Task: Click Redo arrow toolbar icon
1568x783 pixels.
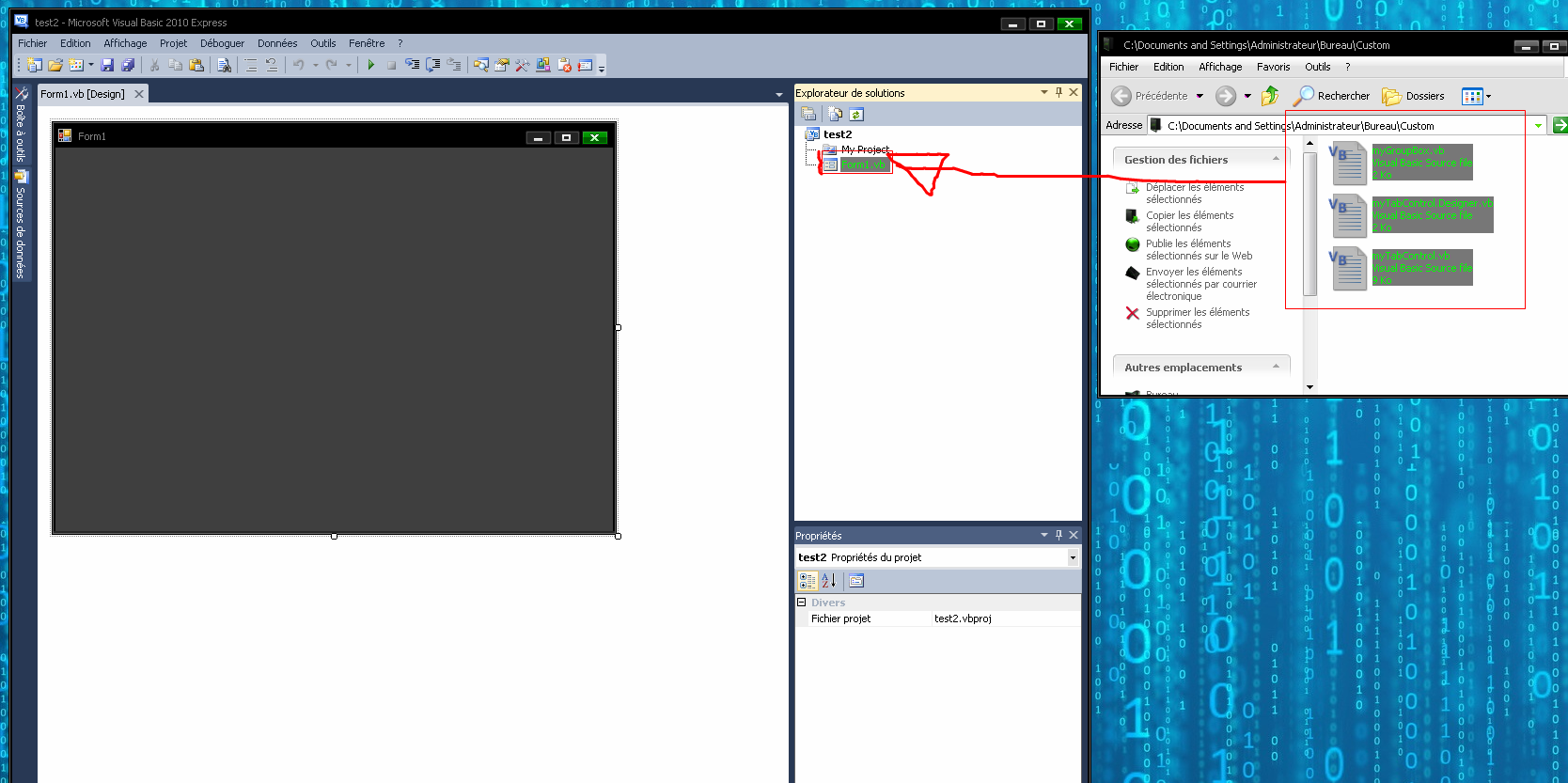Action: coord(332,65)
